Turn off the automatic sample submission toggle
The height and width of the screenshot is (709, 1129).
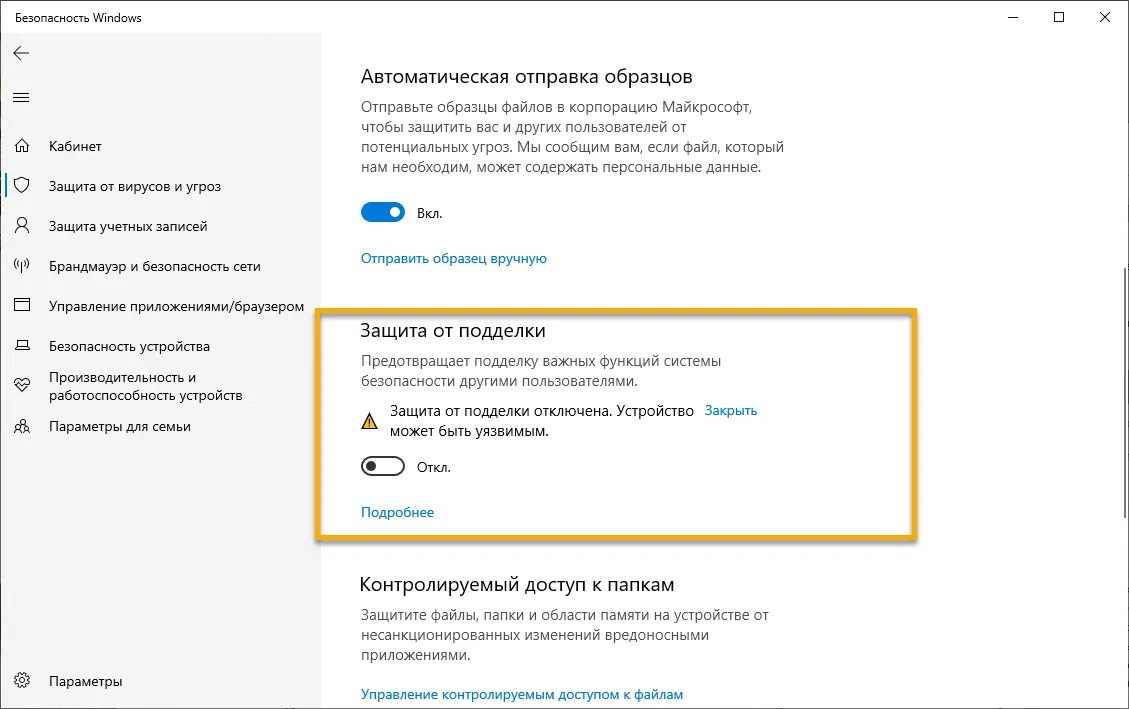point(383,212)
